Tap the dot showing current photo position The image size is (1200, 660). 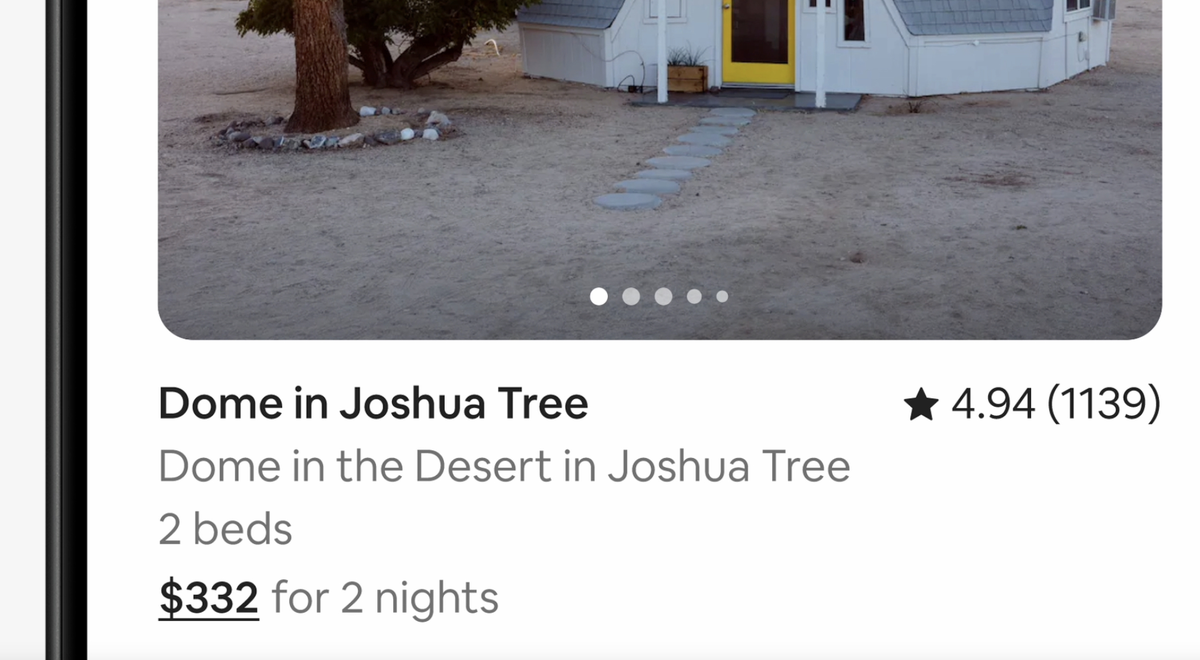point(599,296)
